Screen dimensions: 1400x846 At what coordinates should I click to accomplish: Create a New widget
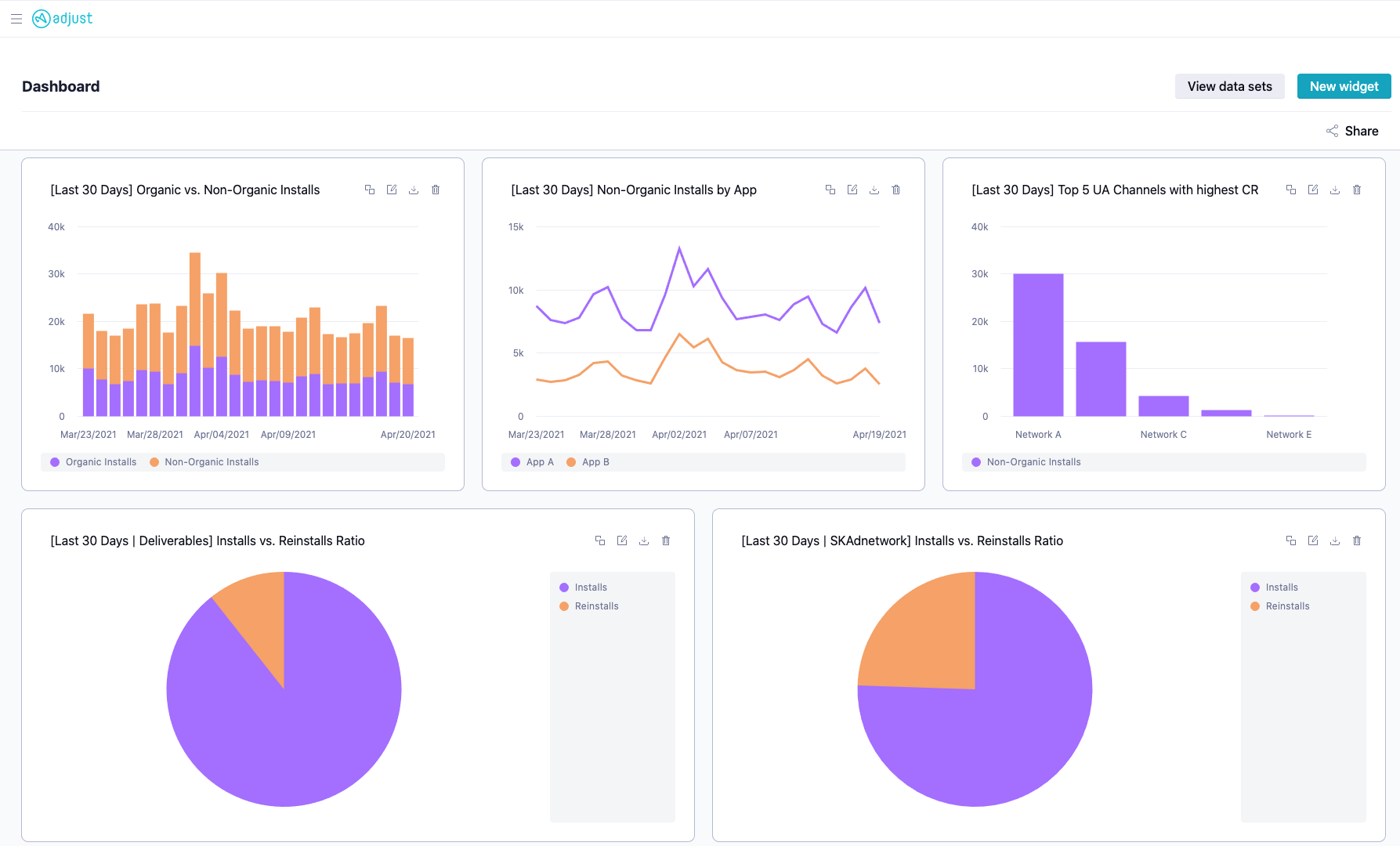pyautogui.click(x=1344, y=86)
